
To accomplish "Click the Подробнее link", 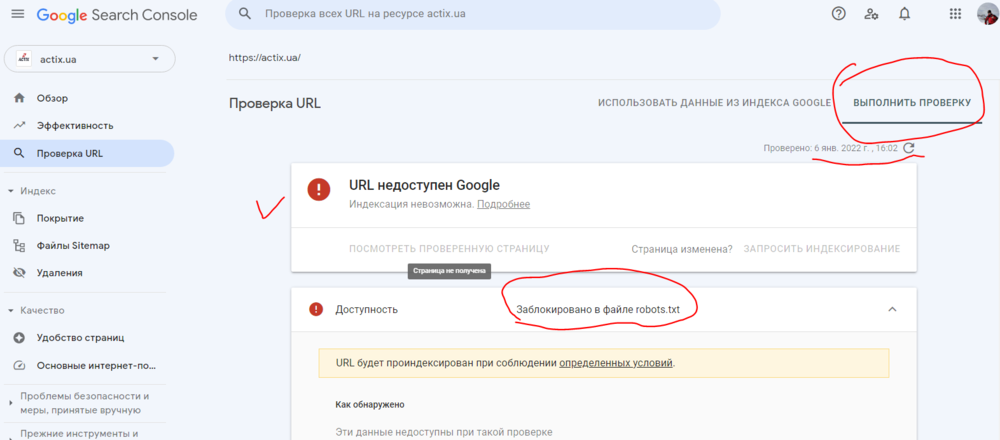I will (x=503, y=204).
